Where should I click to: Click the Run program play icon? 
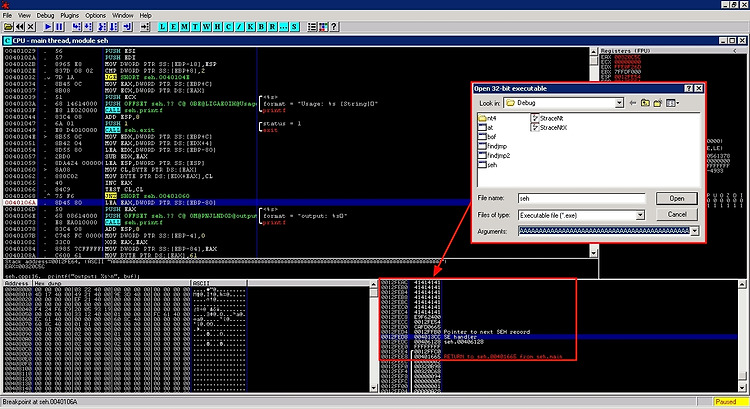[x=48, y=27]
